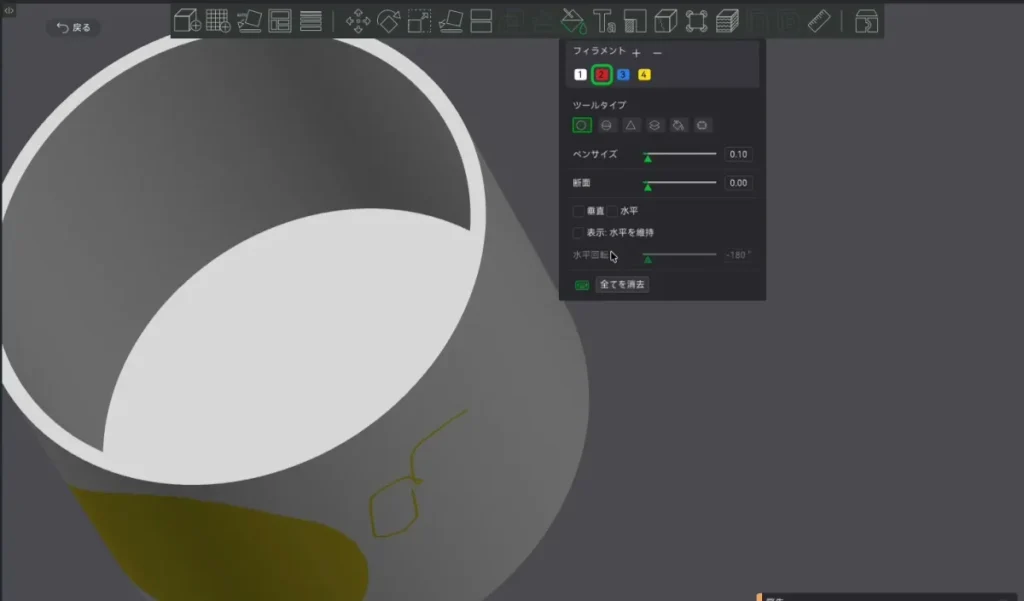
Task: Open the stacked horizontal lines tool
Action: pos(310,21)
